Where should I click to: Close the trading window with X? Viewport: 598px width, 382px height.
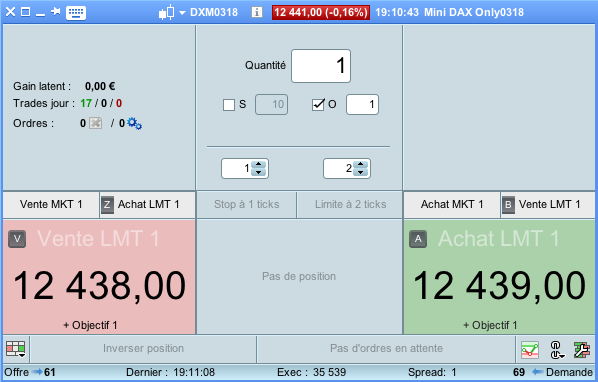click(10, 12)
